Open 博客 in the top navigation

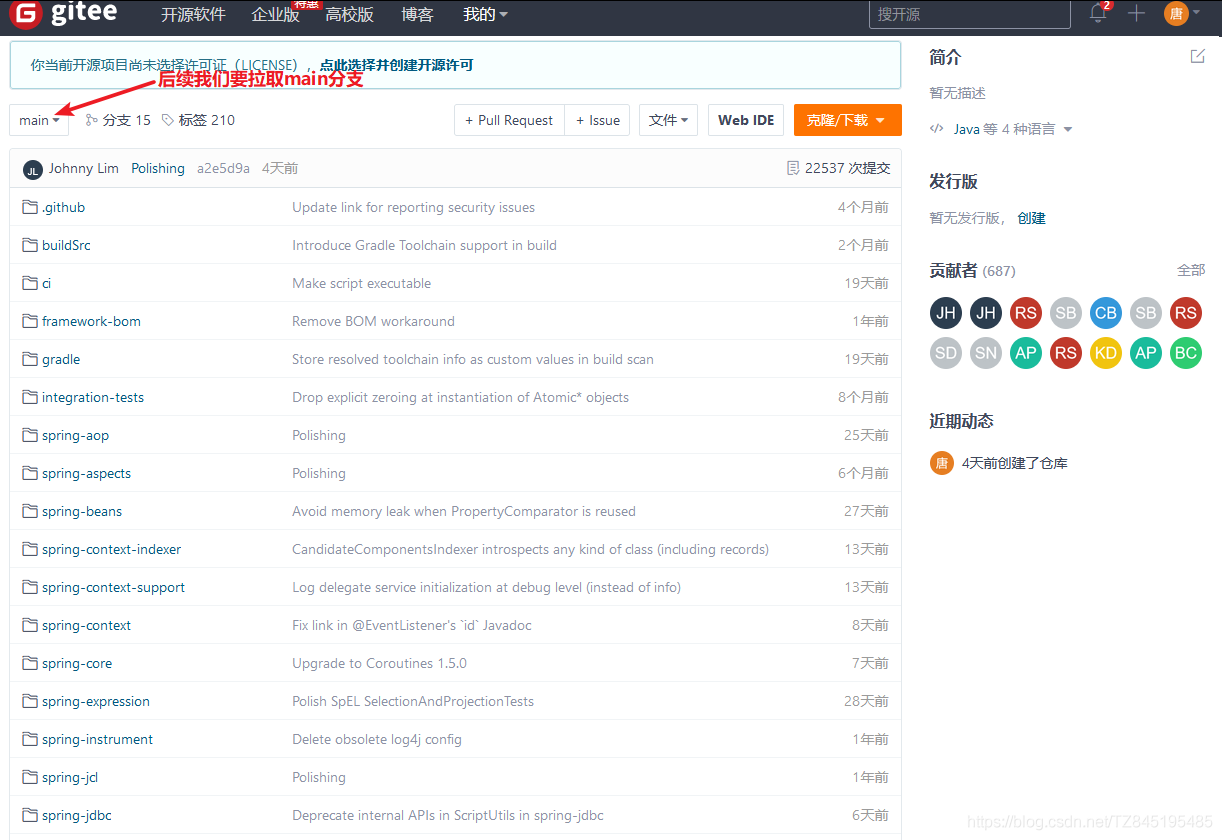click(417, 14)
